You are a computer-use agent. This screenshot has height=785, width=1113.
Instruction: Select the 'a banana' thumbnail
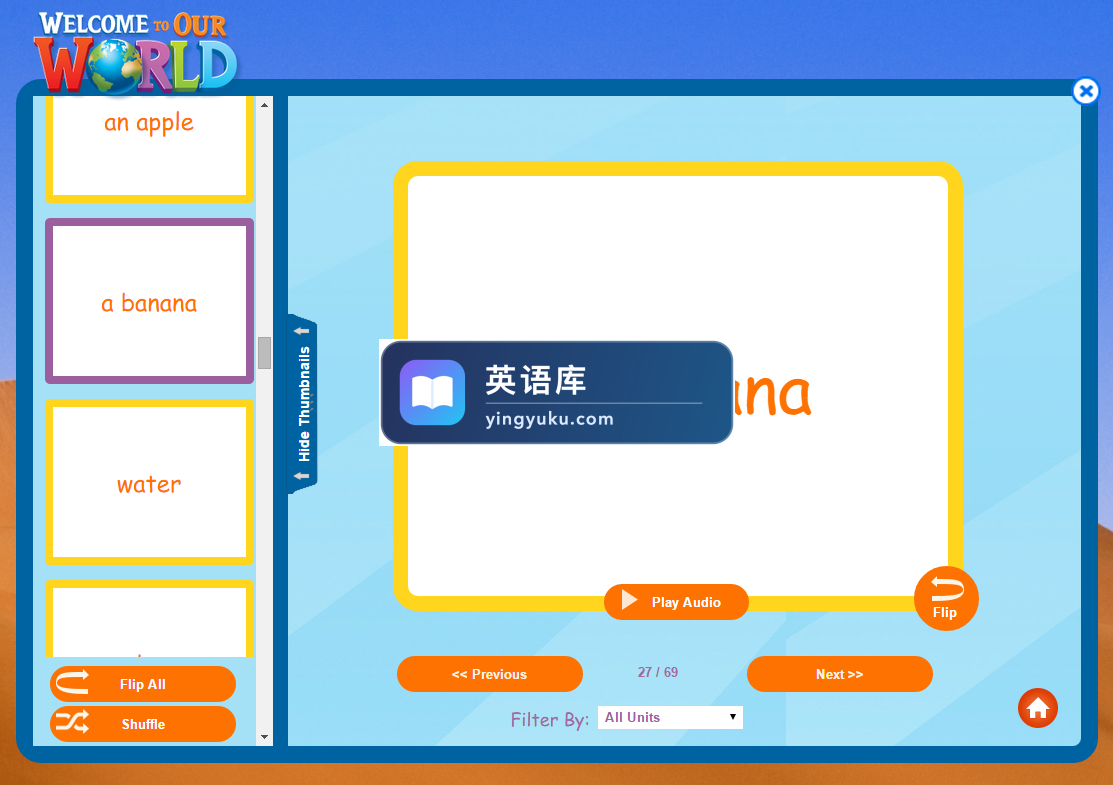click(x=150, y=301)
